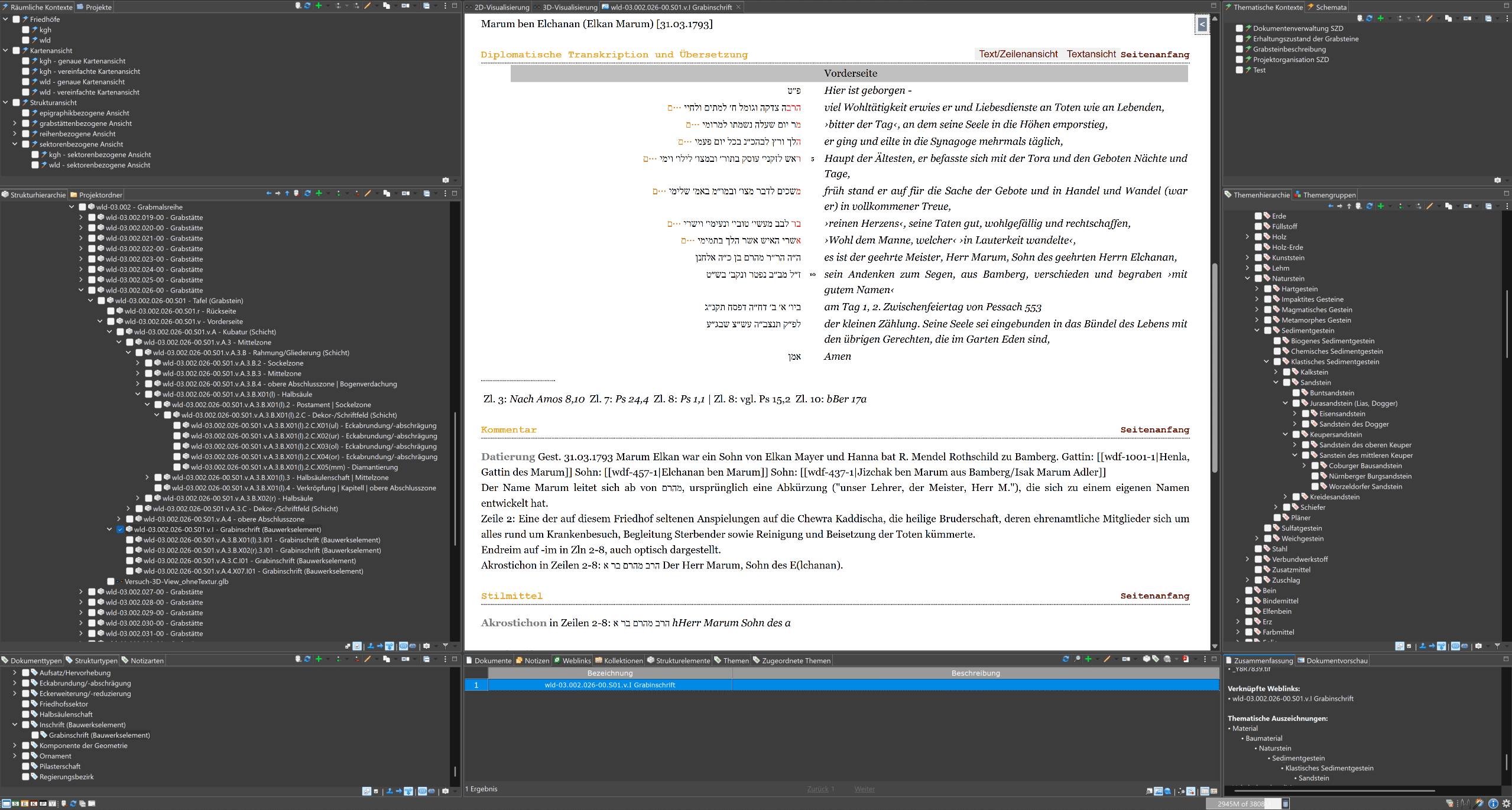This screenshot has width=1512, height=810.
Task: Enable the Sandstein theme checkbox
Action: click(1287, 383)
